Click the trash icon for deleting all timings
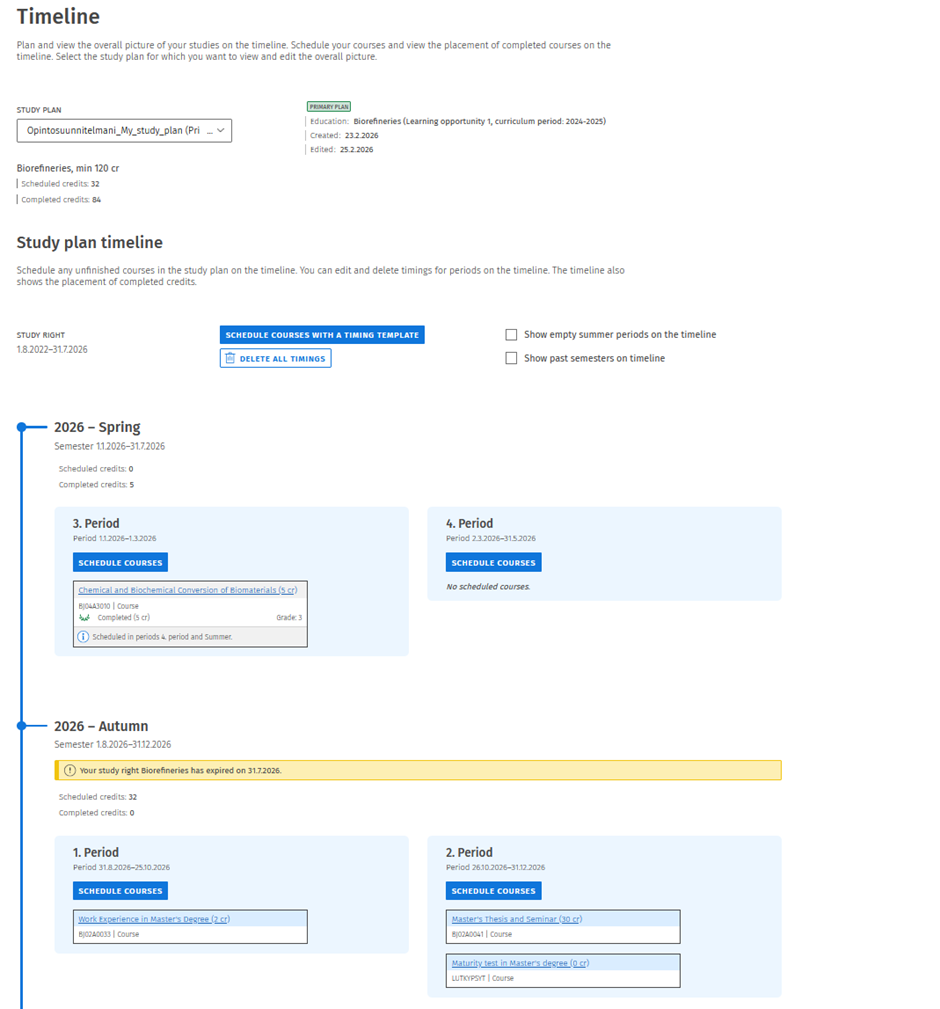The image size is (940, 1009). coord(230,358)
